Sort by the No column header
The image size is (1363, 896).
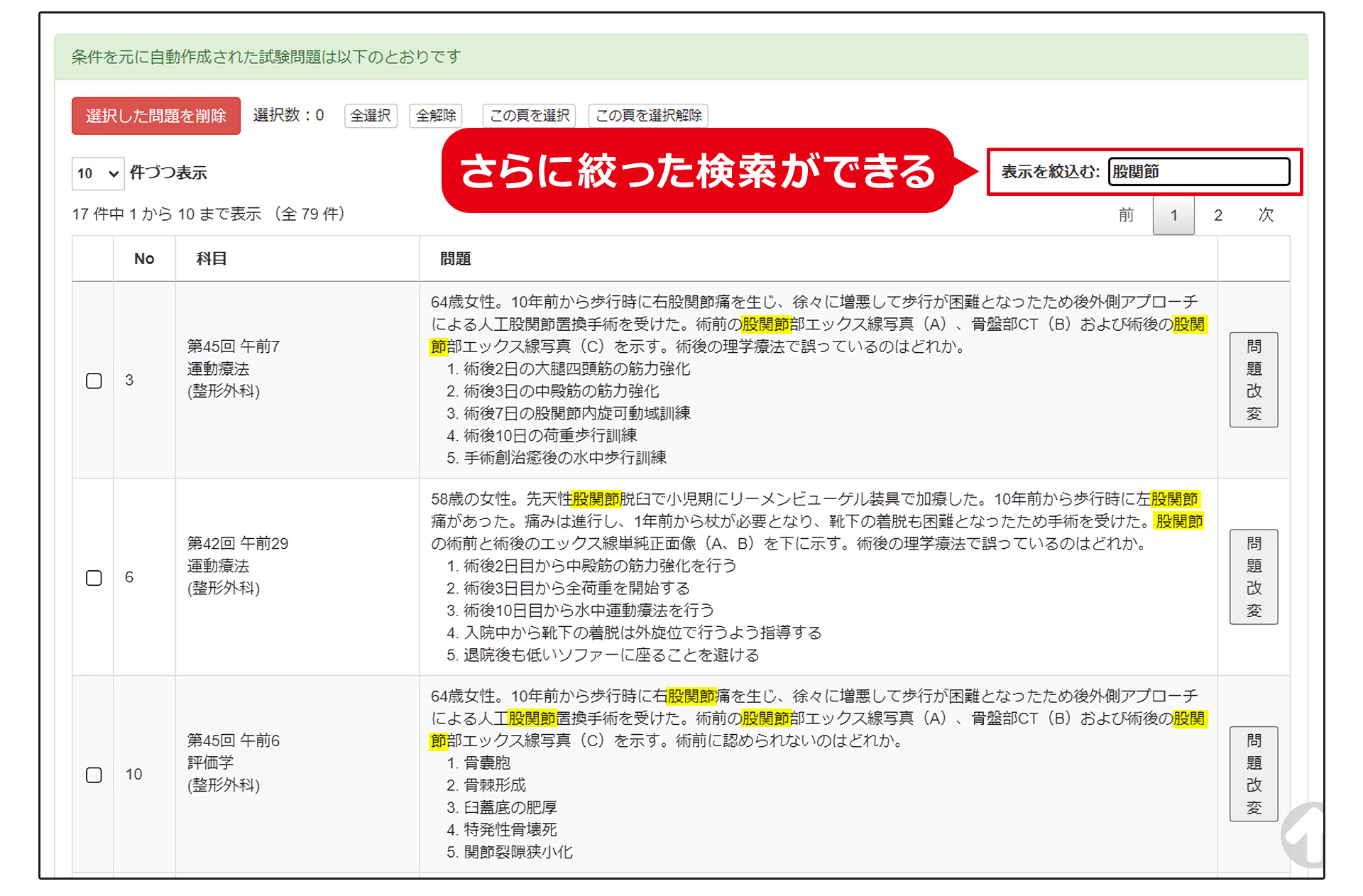tap(144, 259)
